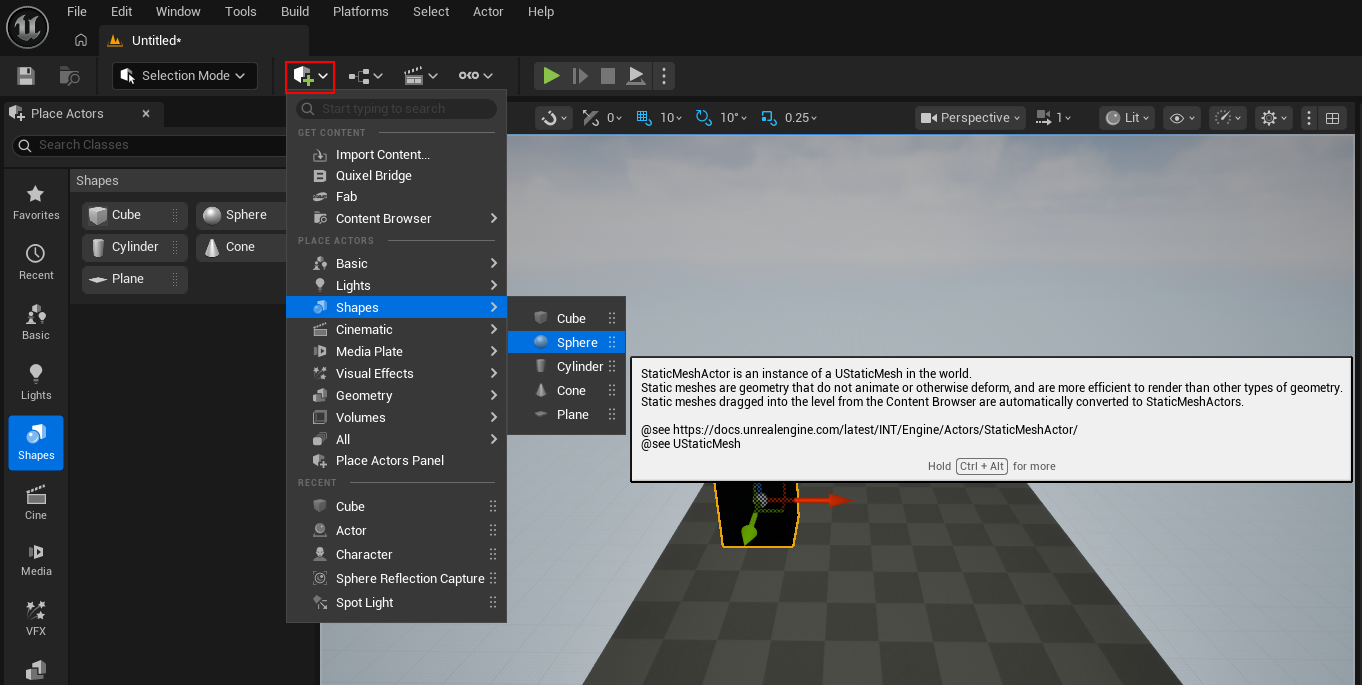This screenshot has height=685, width=1362.
Task: Expand the Volumes submenu
Action: (x=396, y=418)
